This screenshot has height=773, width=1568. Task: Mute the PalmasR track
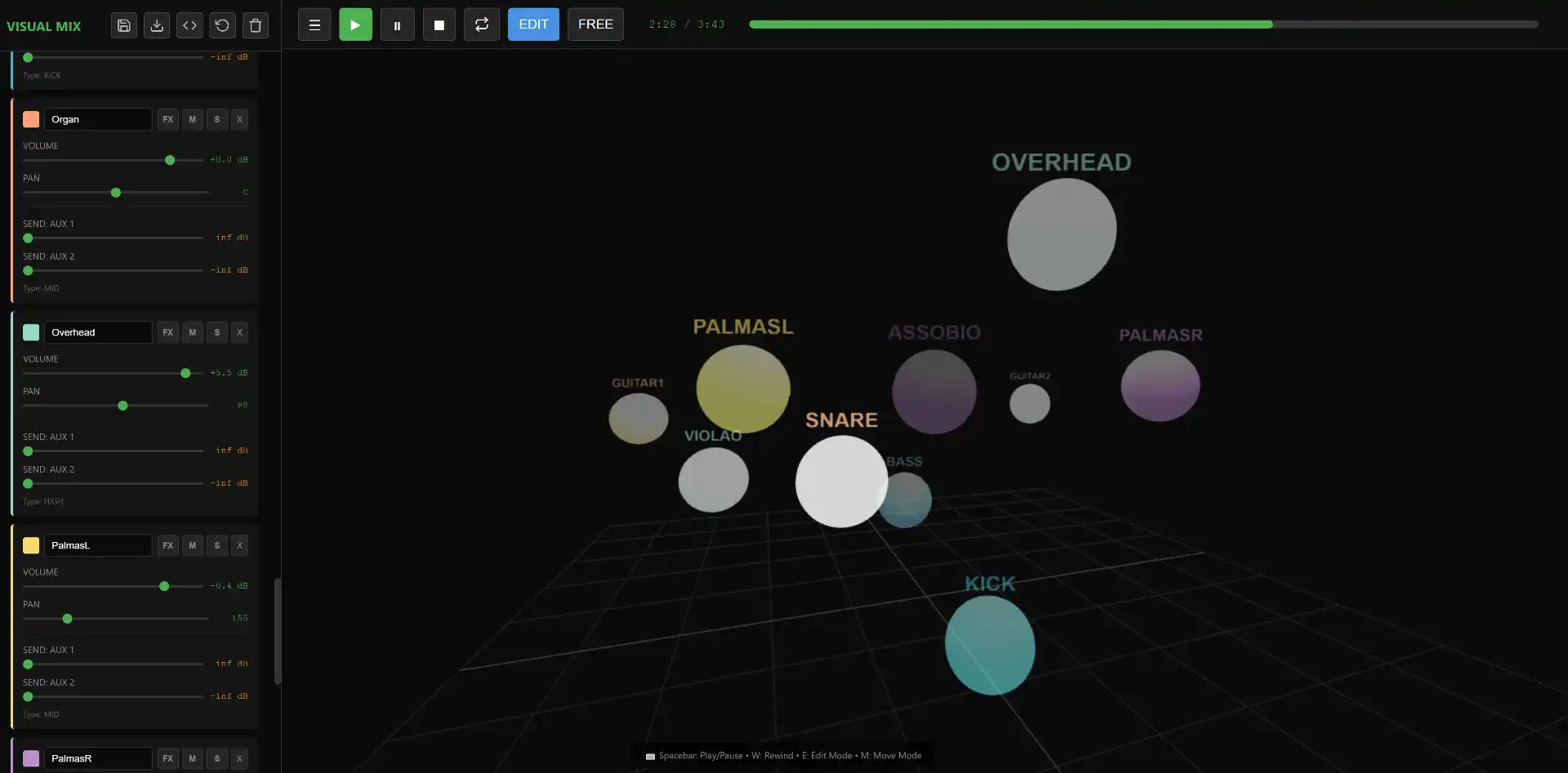[x=192, y=758]
